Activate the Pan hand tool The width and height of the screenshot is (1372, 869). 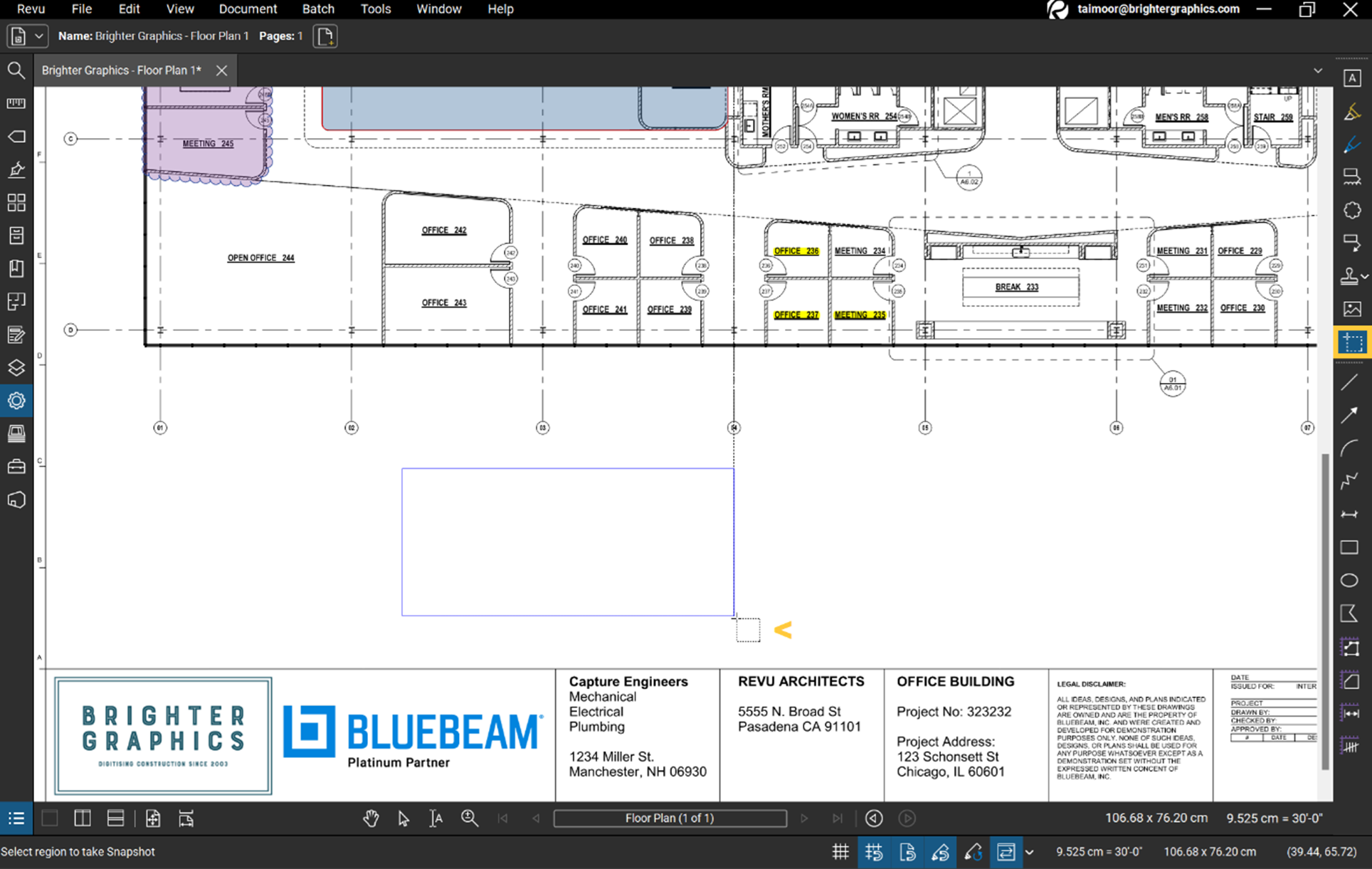[371, 818]
